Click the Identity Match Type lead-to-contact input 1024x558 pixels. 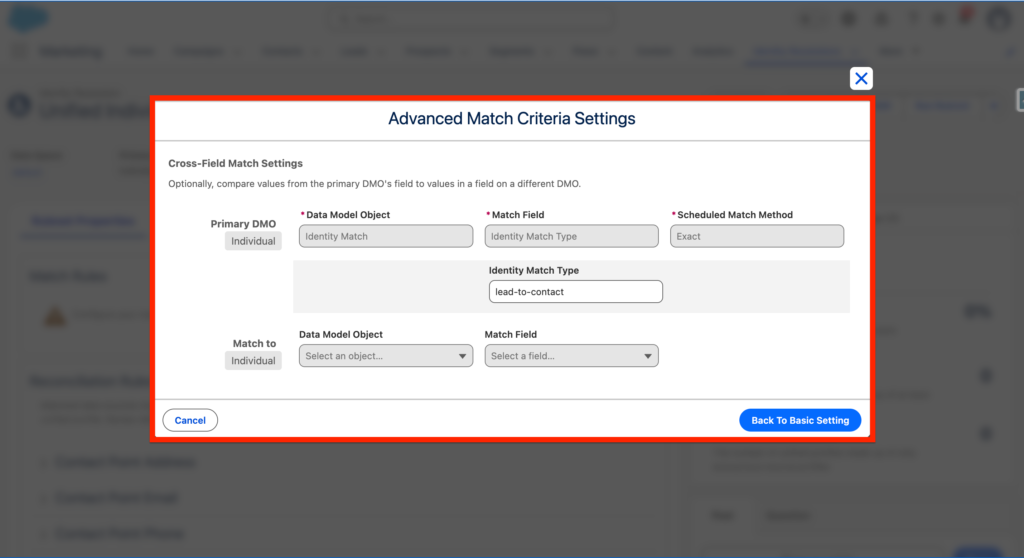click(575, 291)
